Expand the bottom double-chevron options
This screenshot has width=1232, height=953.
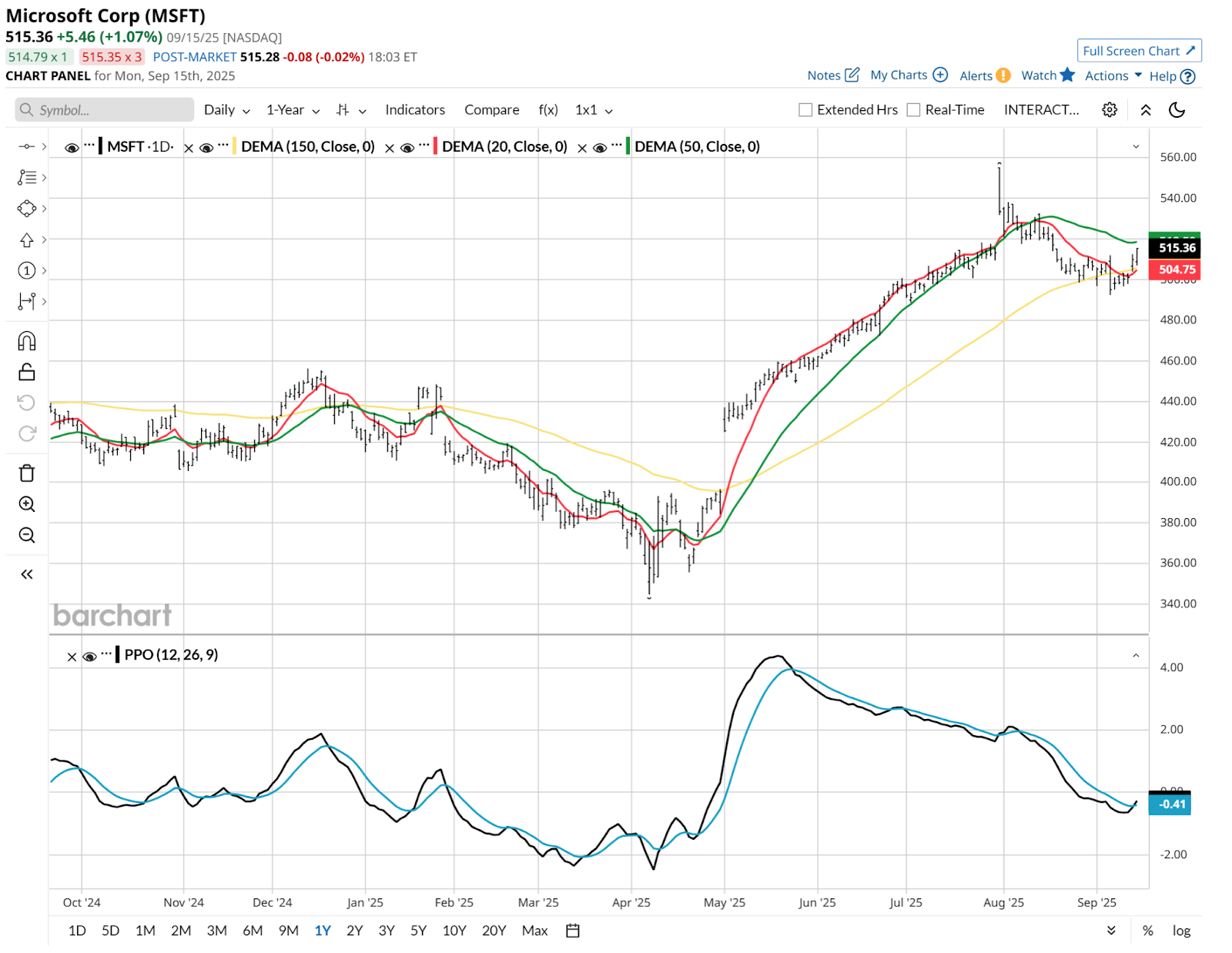(x=1111, y=931)
